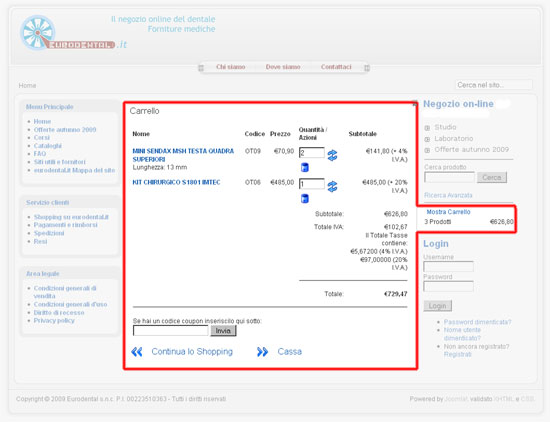Update quantity icon for MINI SENDAX row
The image size is (550, 422).
(332, 155)
